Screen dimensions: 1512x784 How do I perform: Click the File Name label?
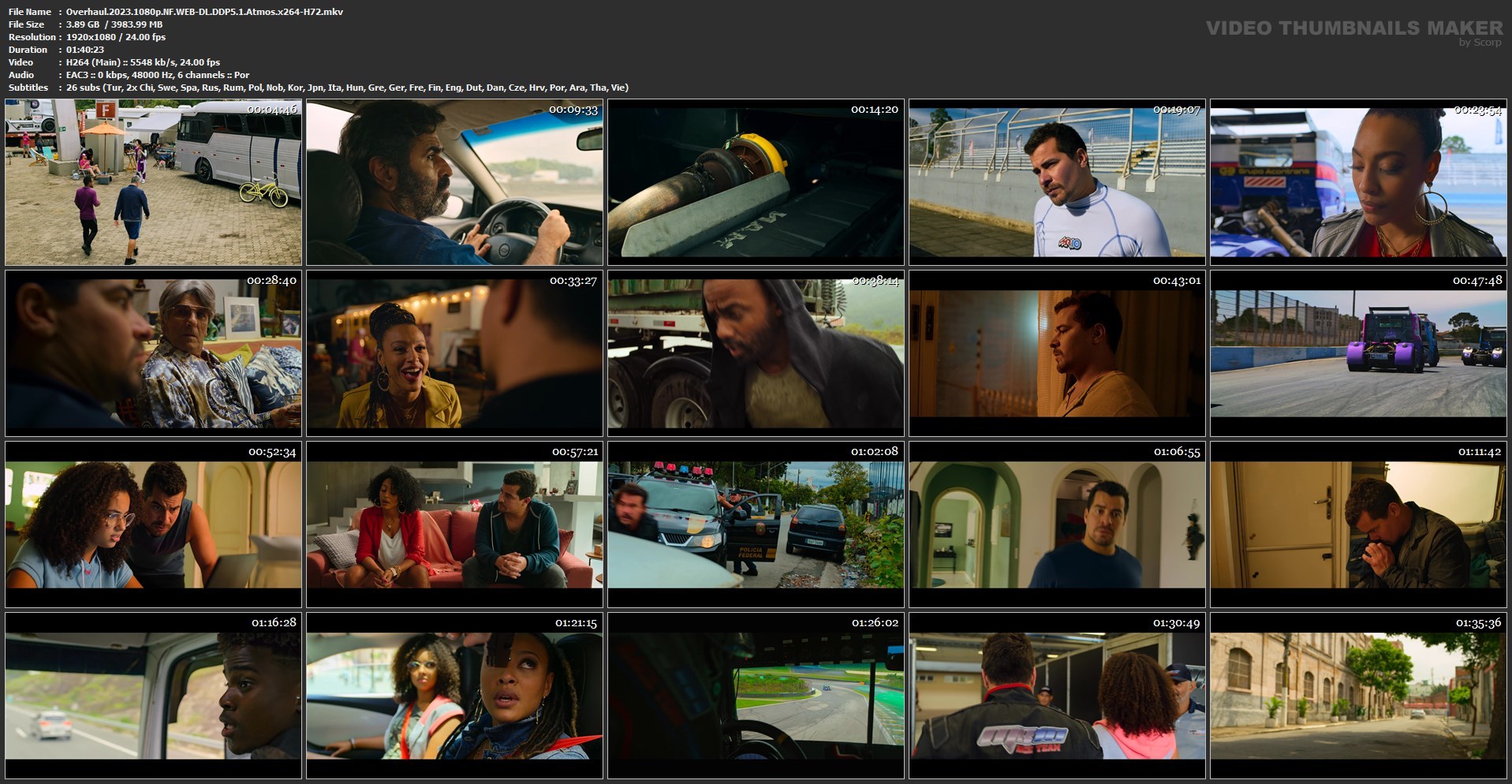(30, 12)
